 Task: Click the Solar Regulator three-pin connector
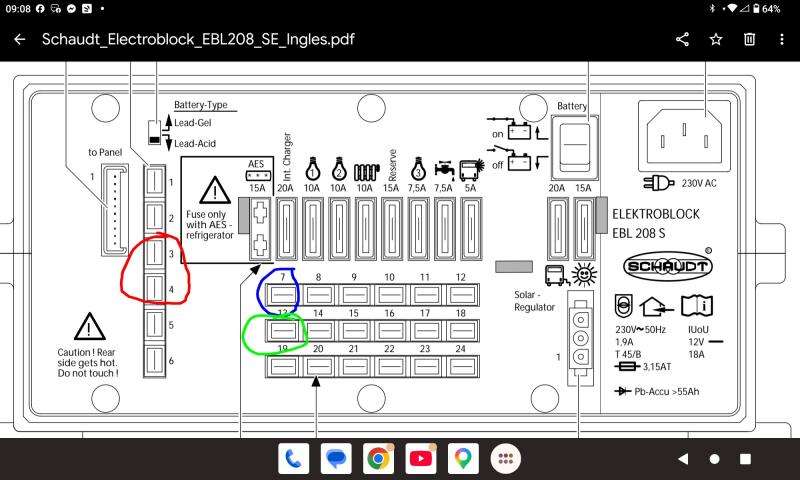coord(581,338)
